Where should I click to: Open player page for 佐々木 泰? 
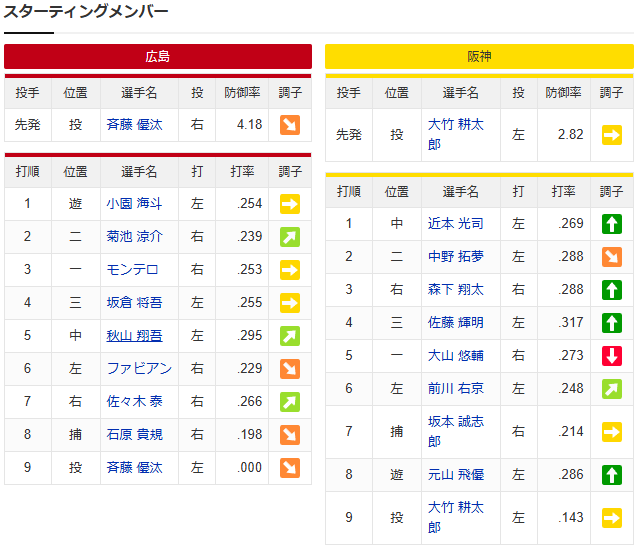[134, 401]
